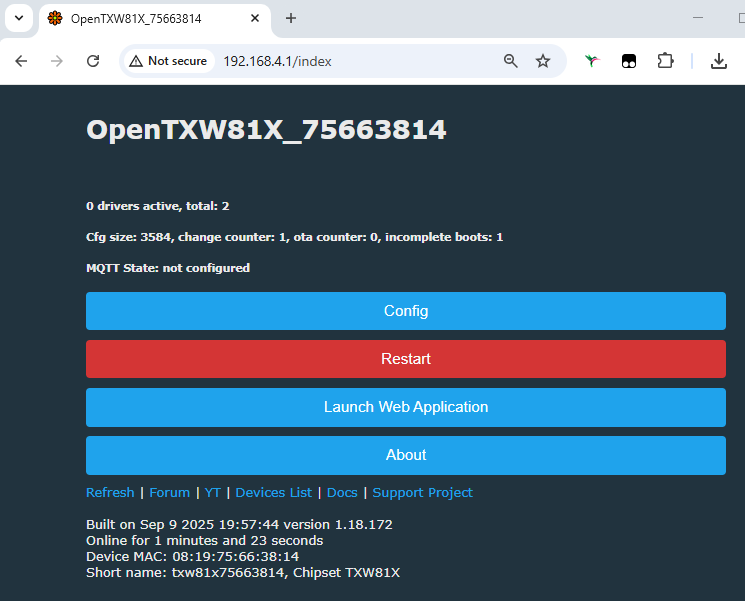Click the '0 drivers active, total: 2' text

pos(158,206)
